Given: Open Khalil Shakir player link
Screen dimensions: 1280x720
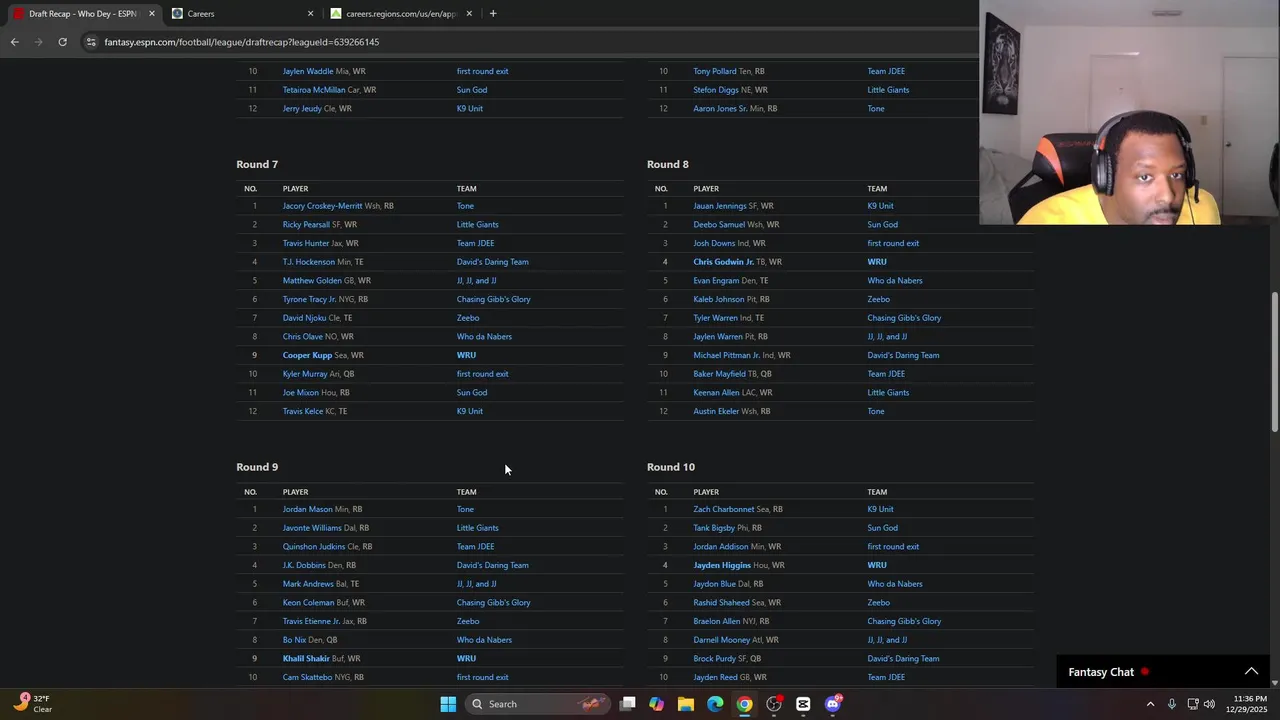Looking at the screenshot, I should [x=306, y=659].
